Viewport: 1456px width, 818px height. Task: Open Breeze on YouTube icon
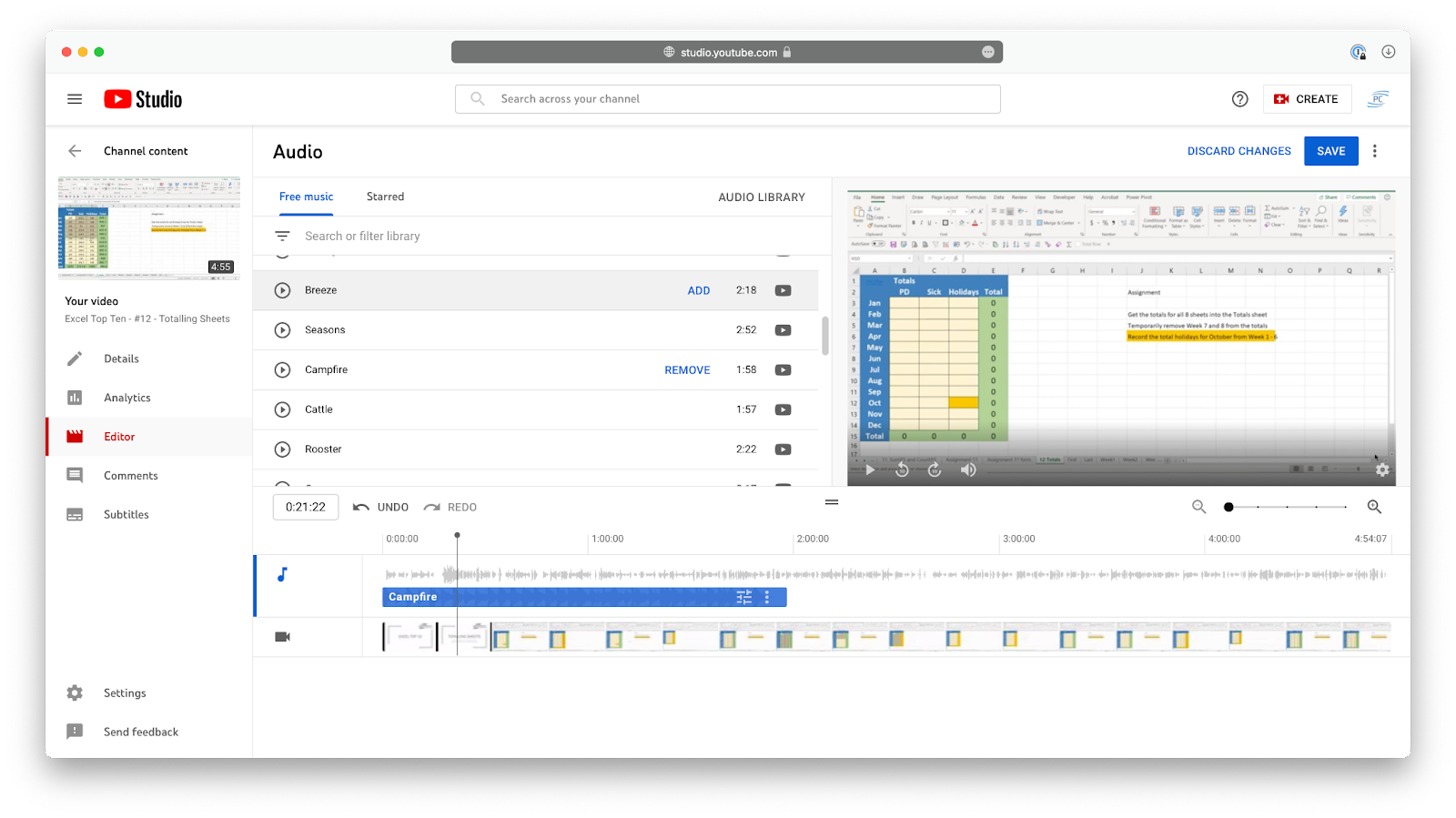click(x=783, y=290)
